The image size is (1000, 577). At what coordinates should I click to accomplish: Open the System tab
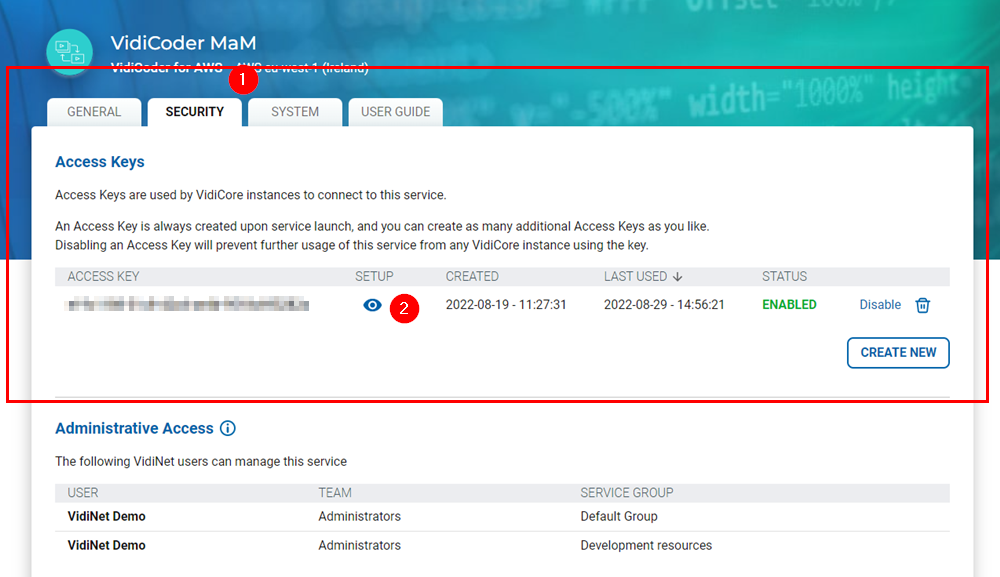pos(295,112)
